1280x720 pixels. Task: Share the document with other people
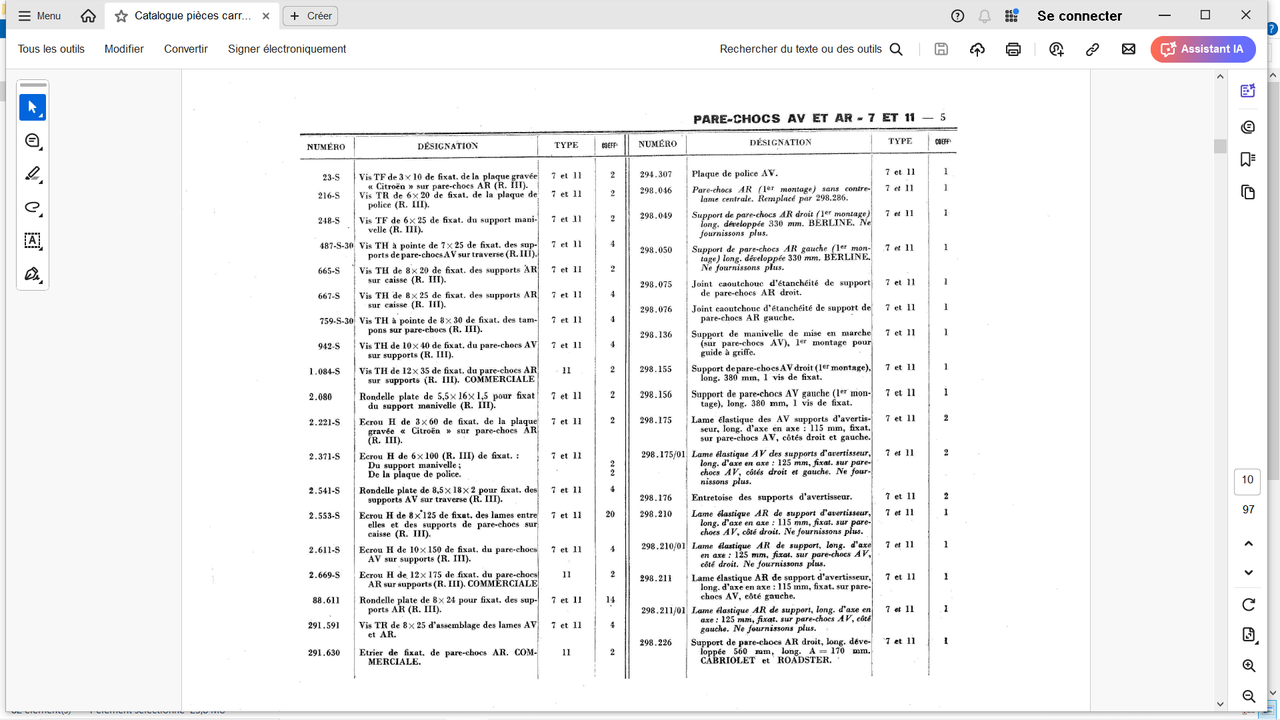click(x=1057, y=49)
